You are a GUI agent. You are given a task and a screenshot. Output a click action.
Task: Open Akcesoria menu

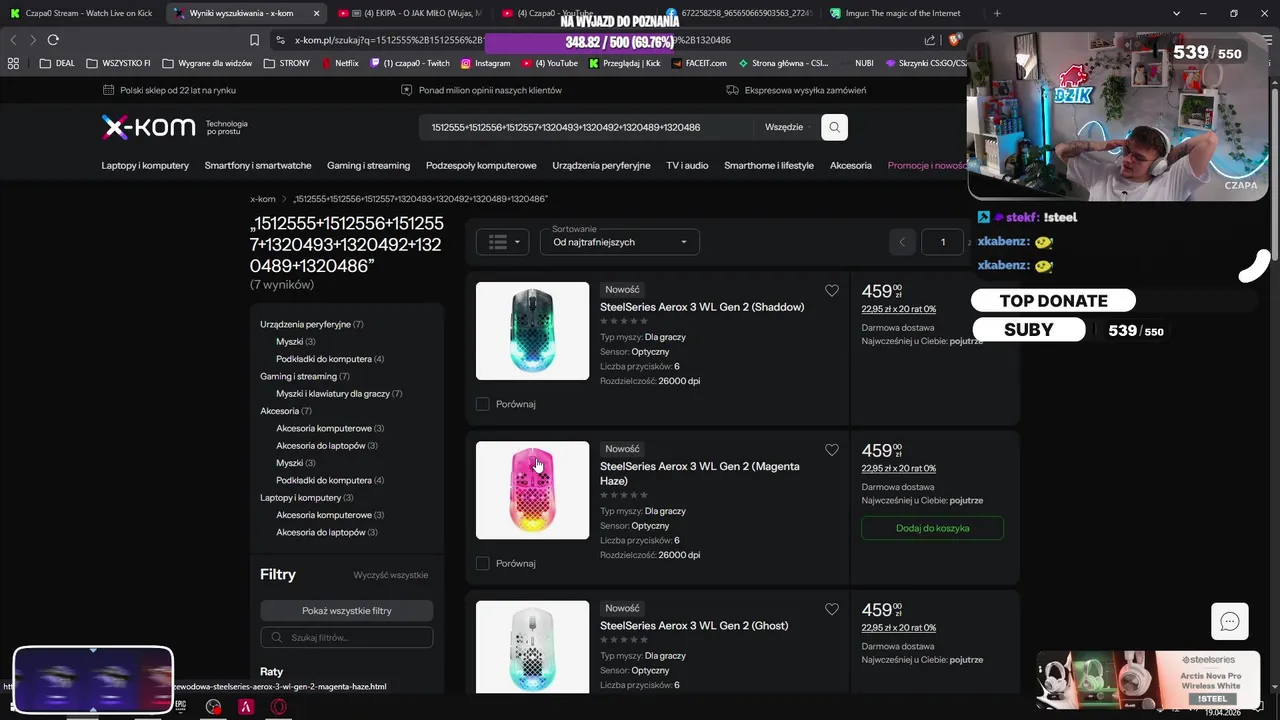[x=851, y=165]
